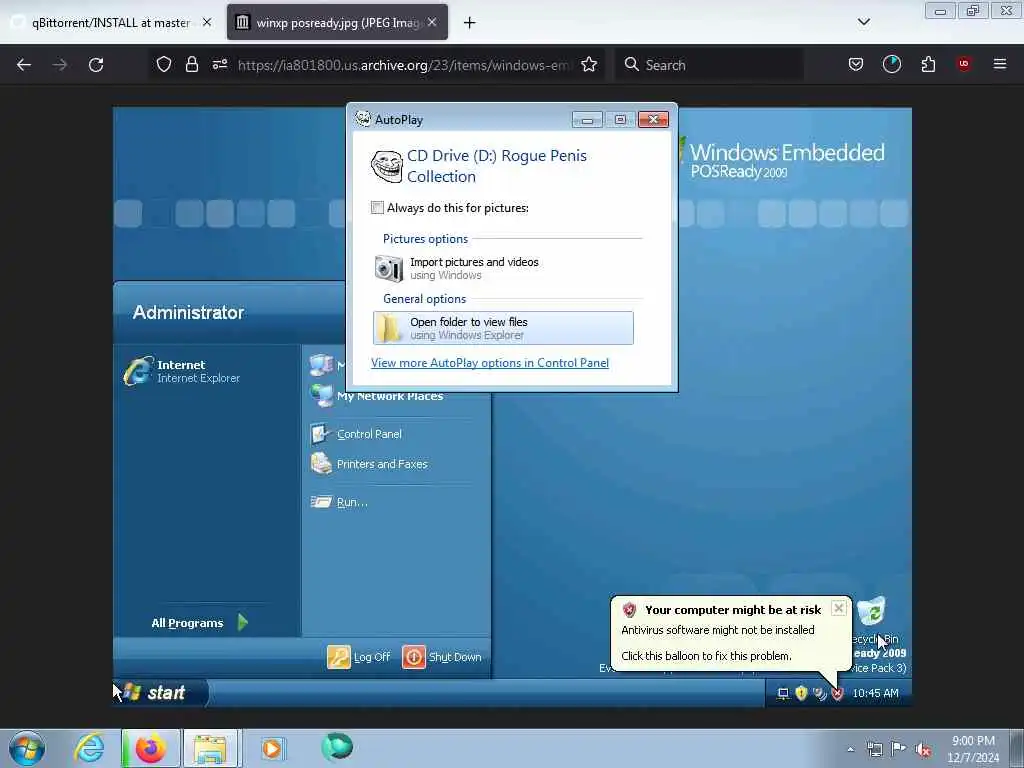1024x768 pixels.
Task: Focus the Firefox Search box
Action: click(709, 65)
